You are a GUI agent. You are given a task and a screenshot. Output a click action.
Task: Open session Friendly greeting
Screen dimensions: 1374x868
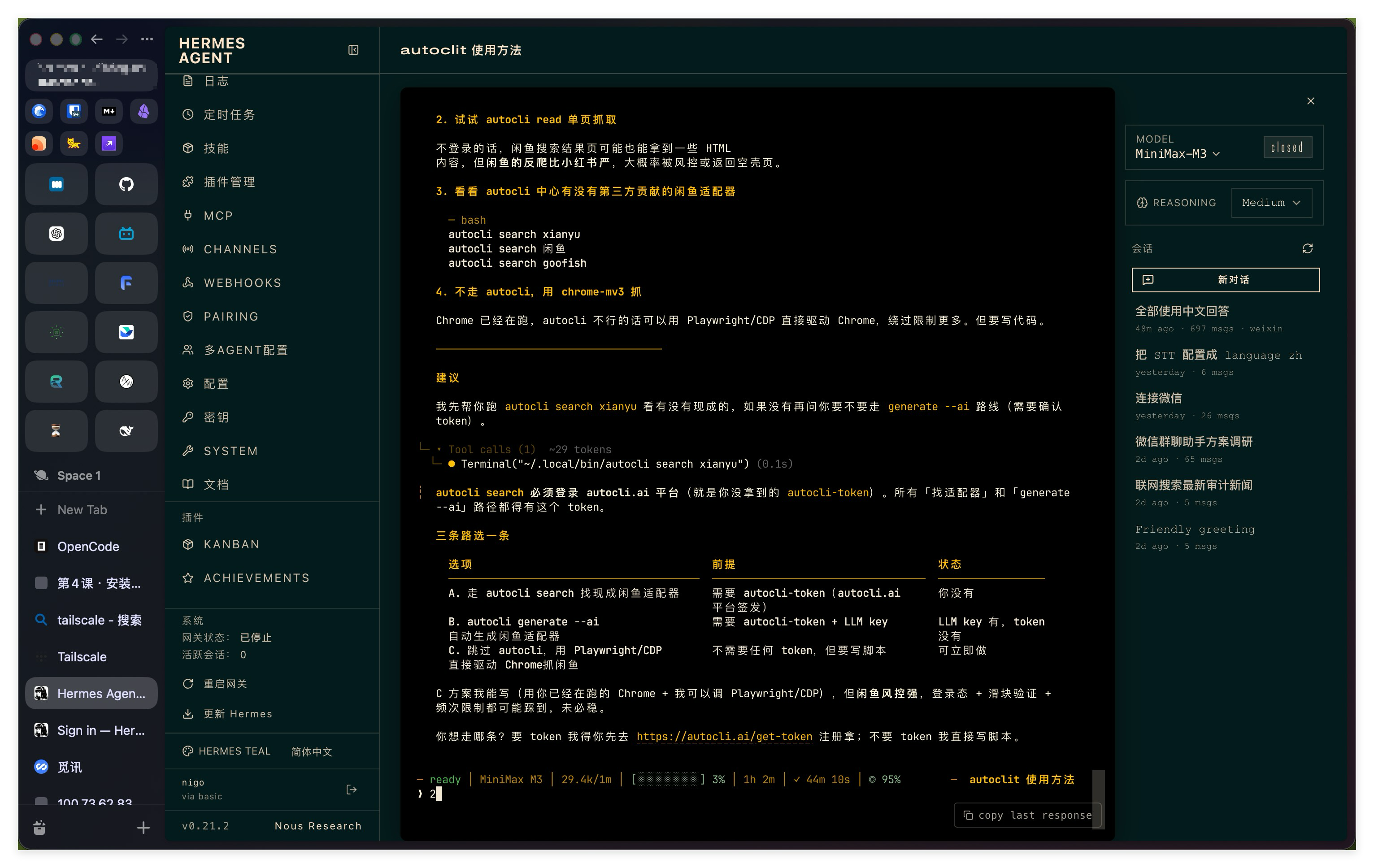[x=1226, y=537]
